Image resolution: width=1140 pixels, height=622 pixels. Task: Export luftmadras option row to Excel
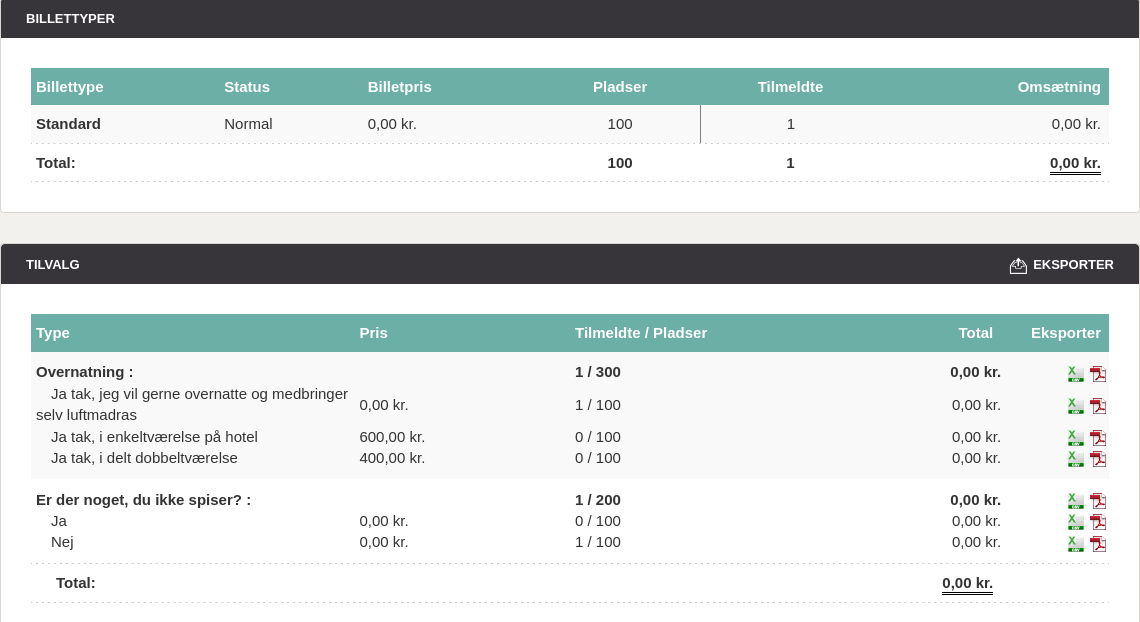coord(1075,406)
